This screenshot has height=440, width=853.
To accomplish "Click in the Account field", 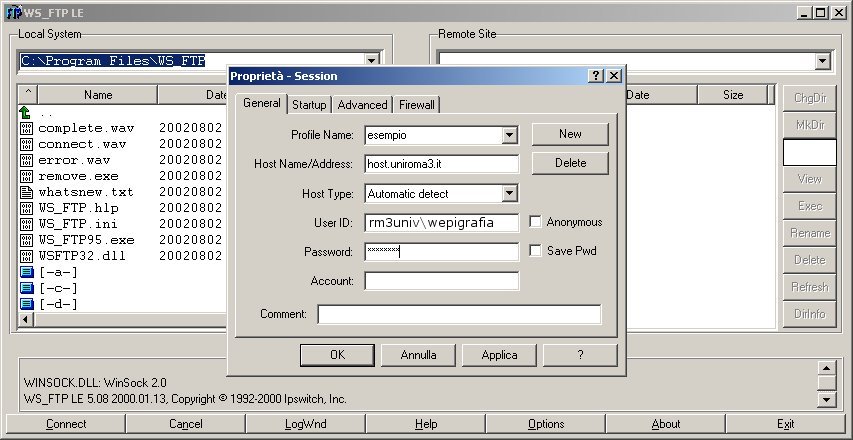I will (x=441, y=281).
